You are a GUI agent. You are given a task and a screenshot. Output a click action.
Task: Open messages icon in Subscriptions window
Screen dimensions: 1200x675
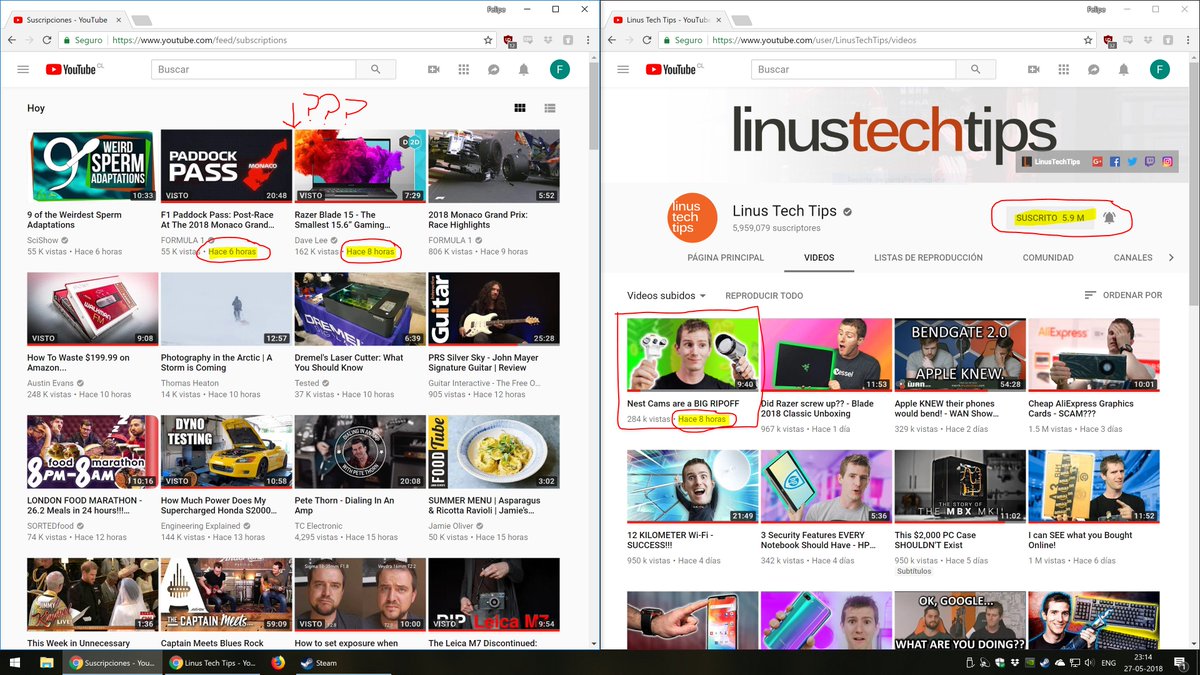click(x=494, y=69)
